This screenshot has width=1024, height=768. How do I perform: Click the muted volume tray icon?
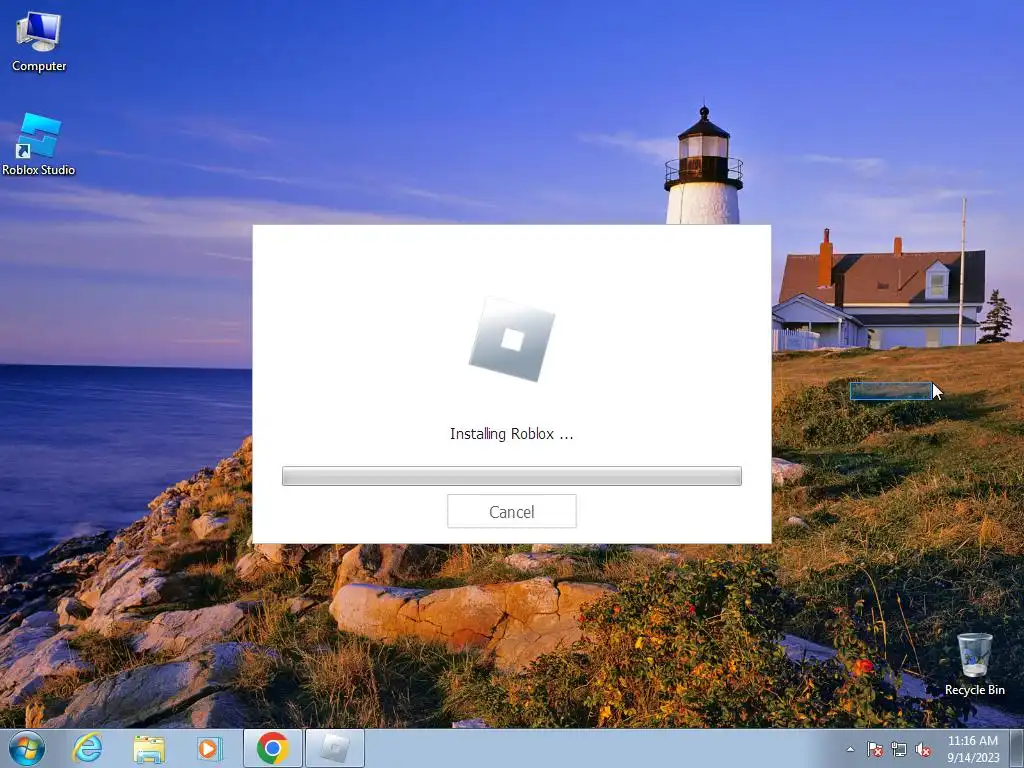[923, 749]
